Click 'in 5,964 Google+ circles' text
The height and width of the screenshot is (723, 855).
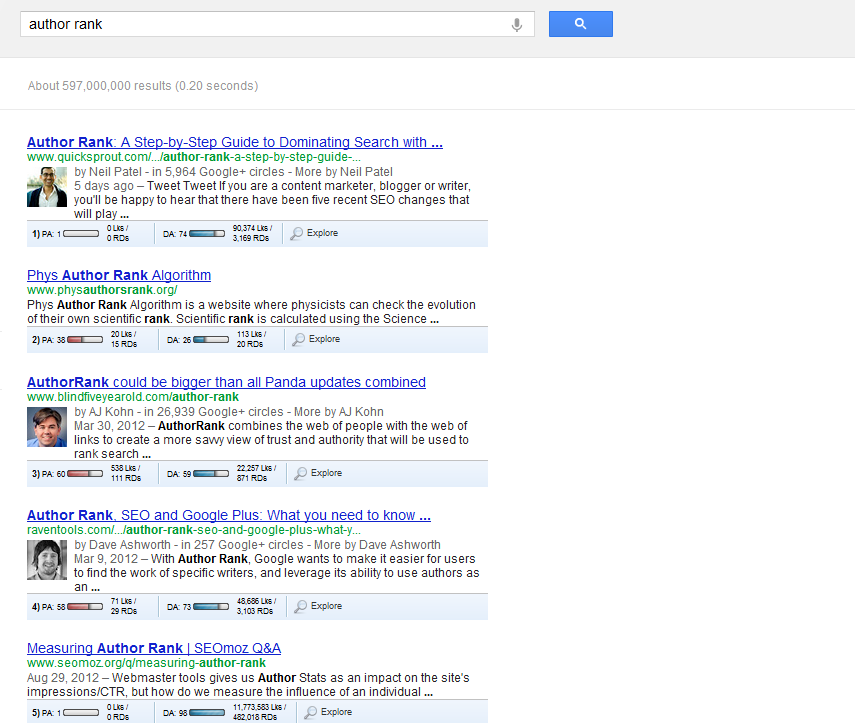click(x=218, y=172)
